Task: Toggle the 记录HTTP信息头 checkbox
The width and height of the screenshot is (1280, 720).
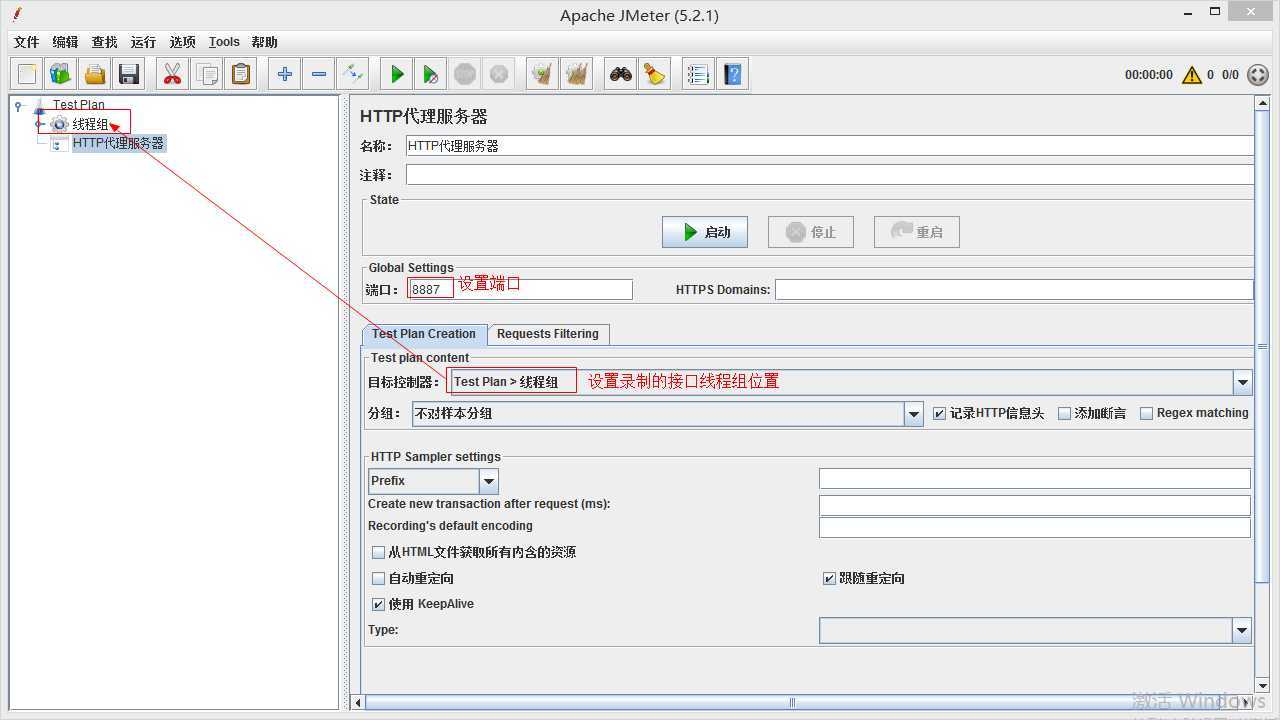Action: click(x=939, y=413)
